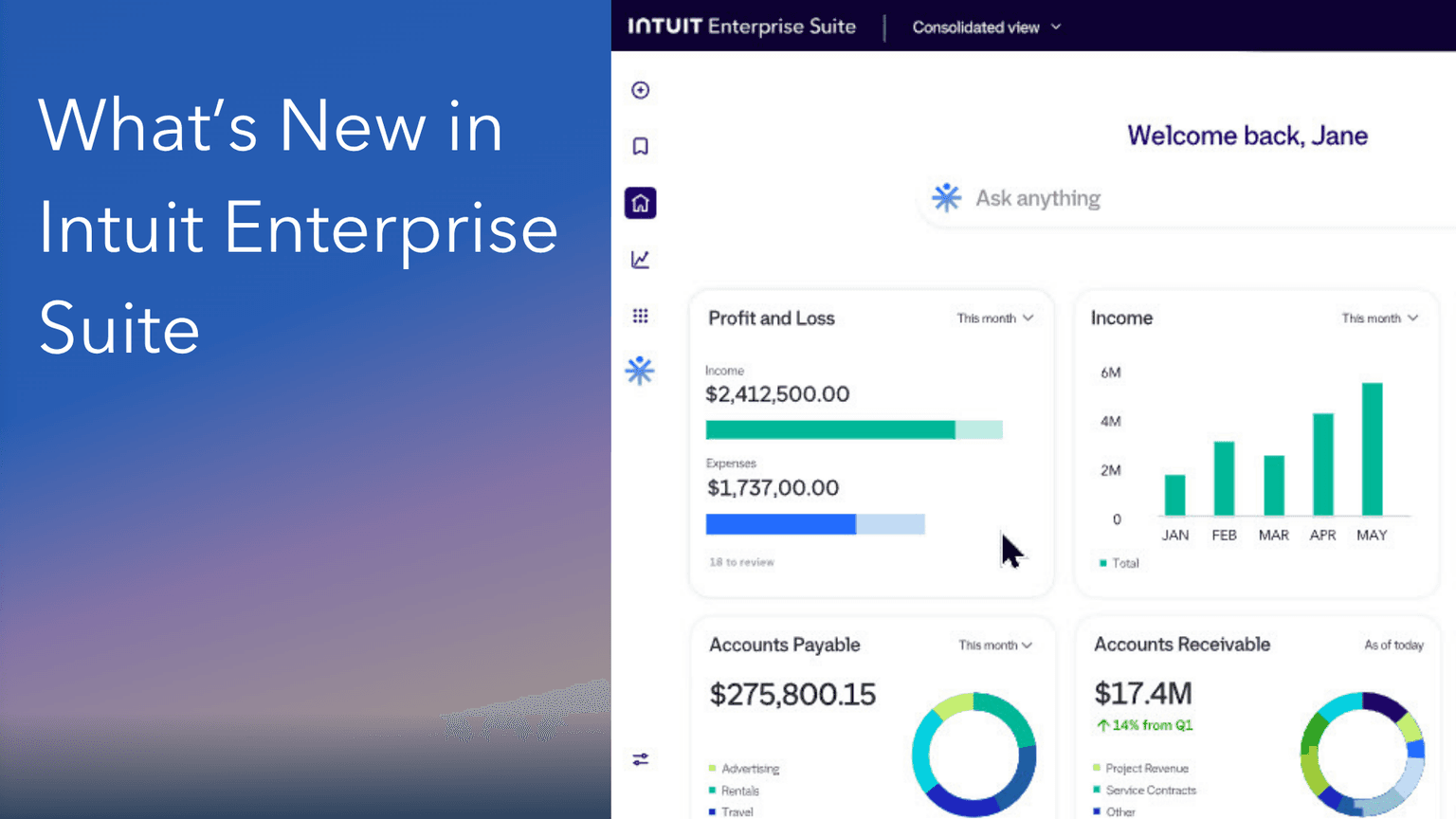
Task: Click the 6M axis label in Income chart
Action: (1110, 373)
